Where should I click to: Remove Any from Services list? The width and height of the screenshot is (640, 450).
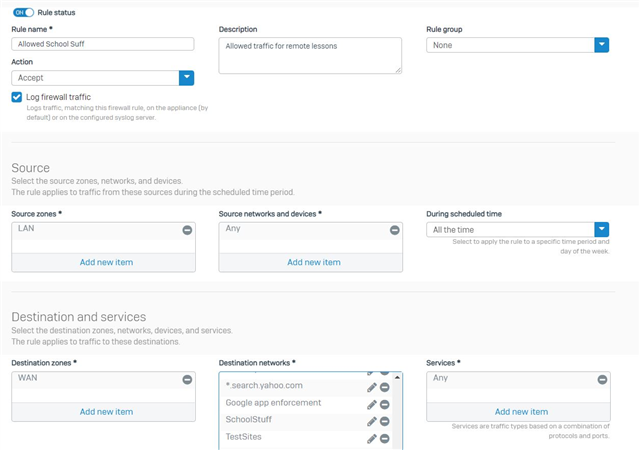[602, 380]
